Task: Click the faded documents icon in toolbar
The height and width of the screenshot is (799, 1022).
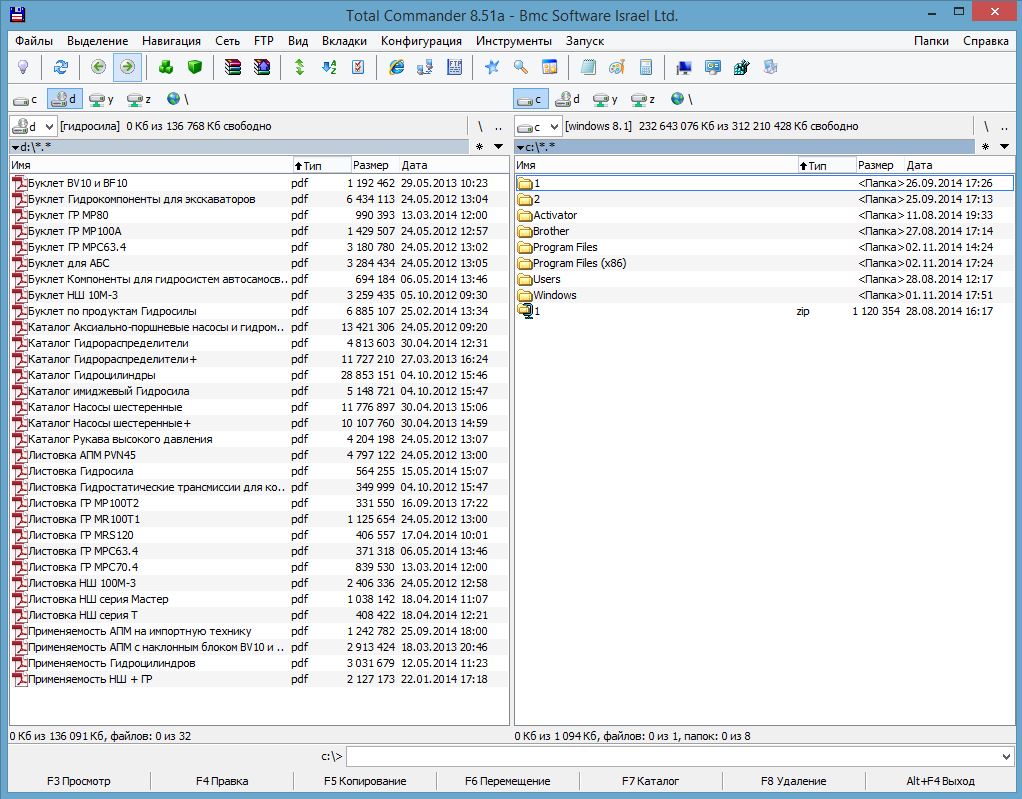Action: (770, 67)
